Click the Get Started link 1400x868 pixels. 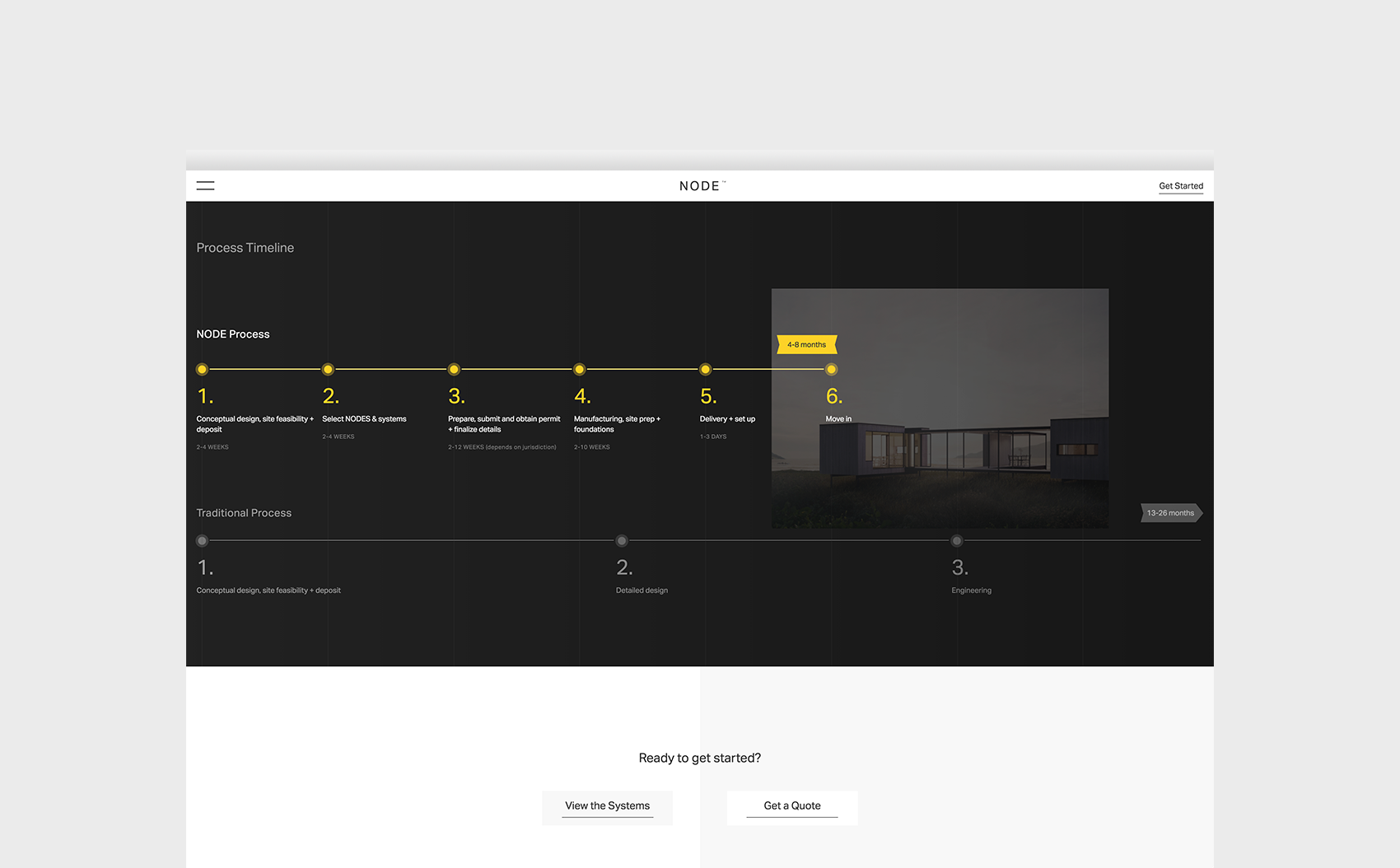pos(1181,186)
